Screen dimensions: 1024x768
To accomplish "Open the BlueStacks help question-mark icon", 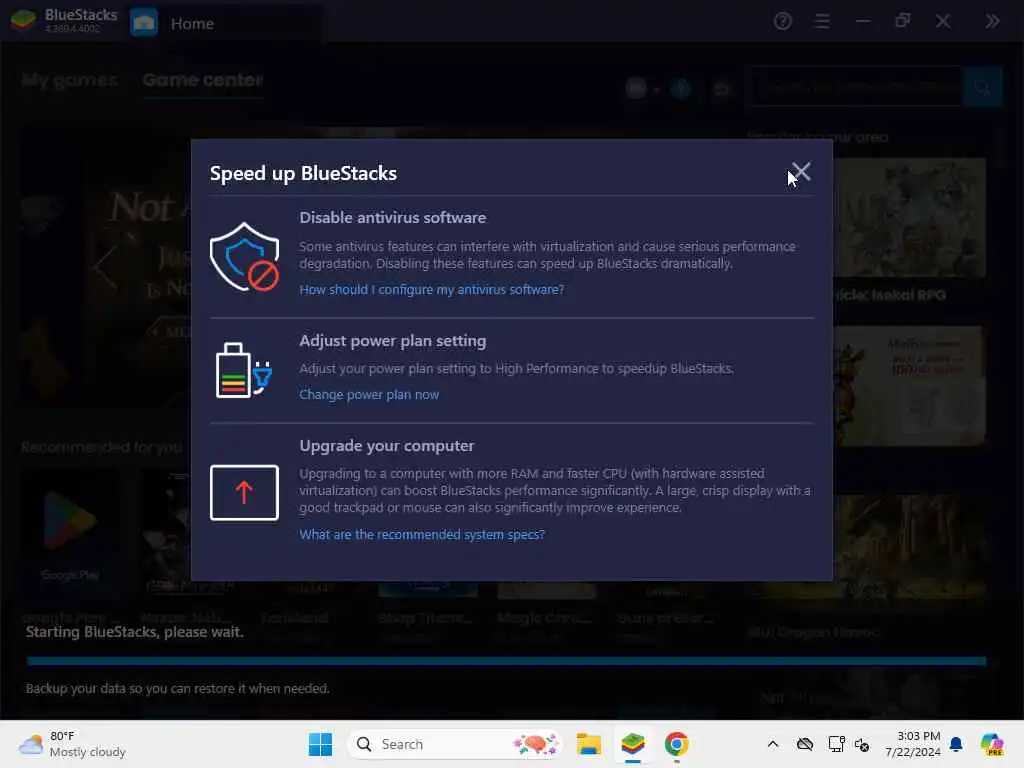I will [x=782, y=22].
